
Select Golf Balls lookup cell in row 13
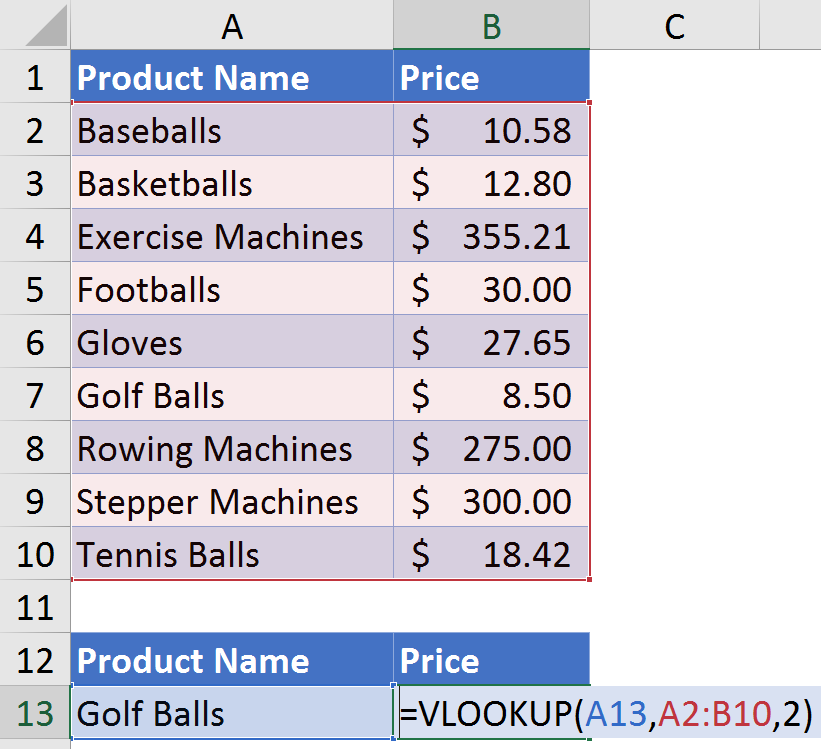pos(232,714)
